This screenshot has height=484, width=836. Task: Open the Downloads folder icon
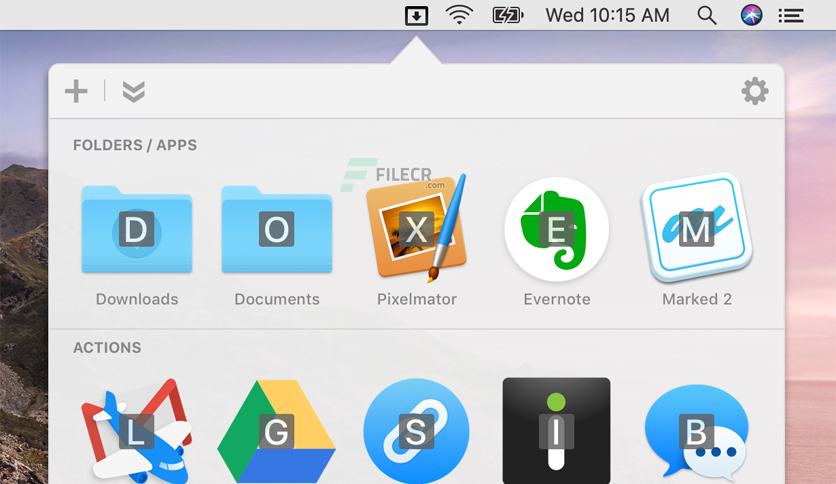(x=137, y=229)
